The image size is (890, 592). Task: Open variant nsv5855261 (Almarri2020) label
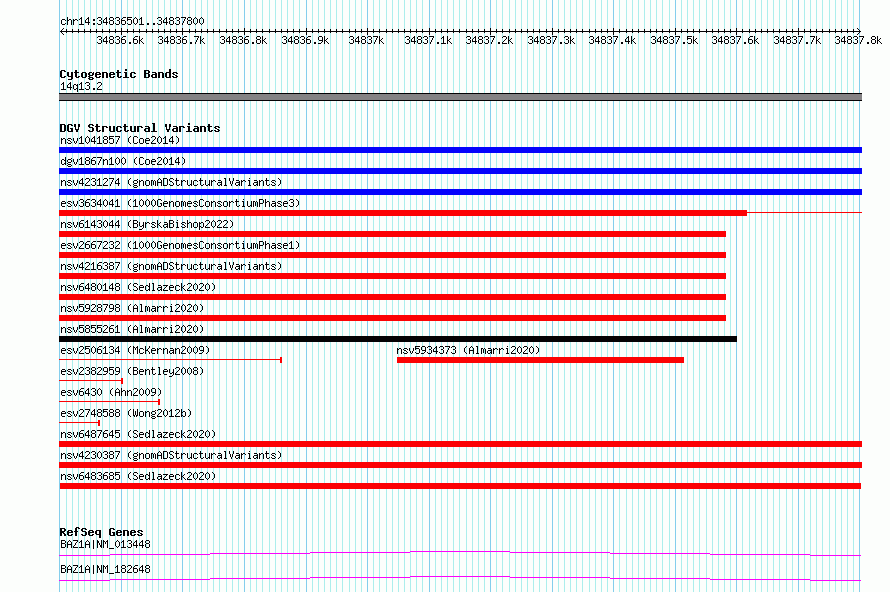pos(132,329)
